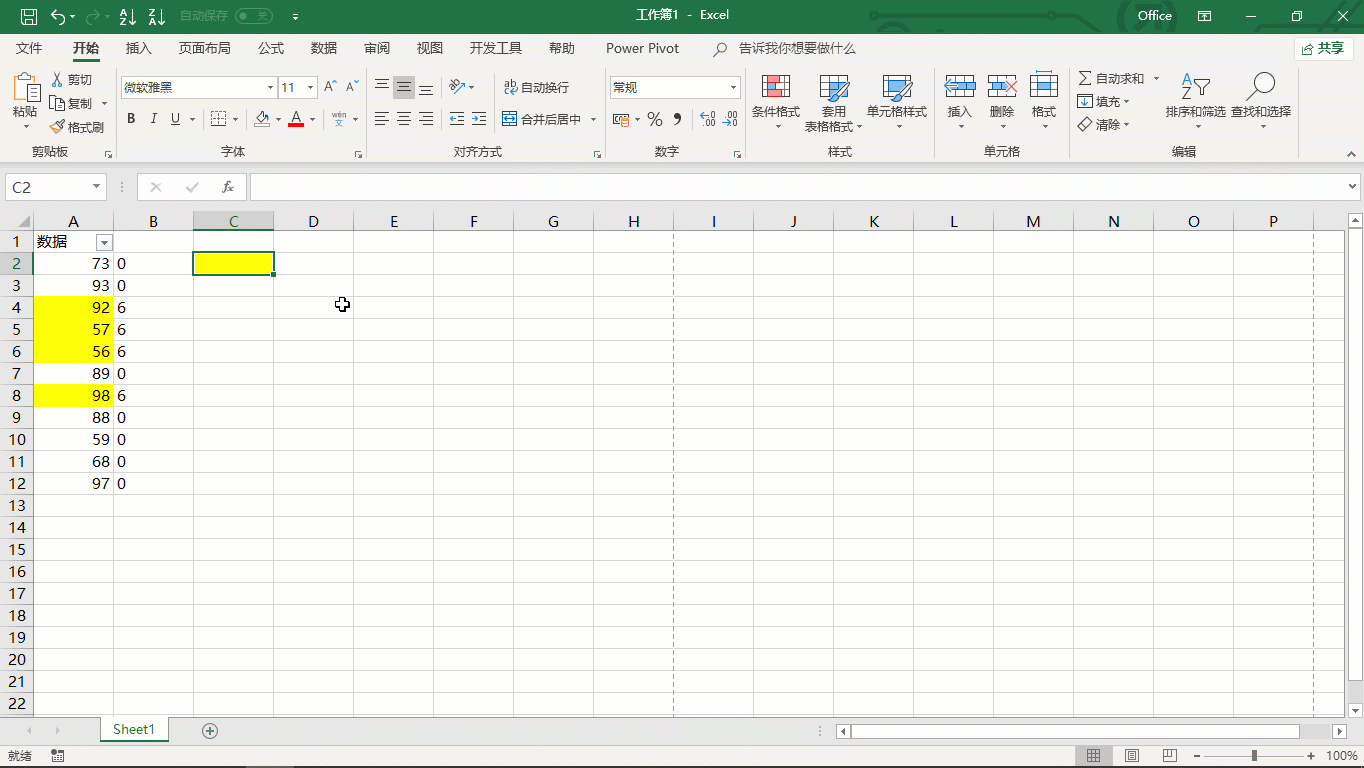Set top vertical alignment
Viewport: 1364px width, 768px height.
click(x=382, y=87)
